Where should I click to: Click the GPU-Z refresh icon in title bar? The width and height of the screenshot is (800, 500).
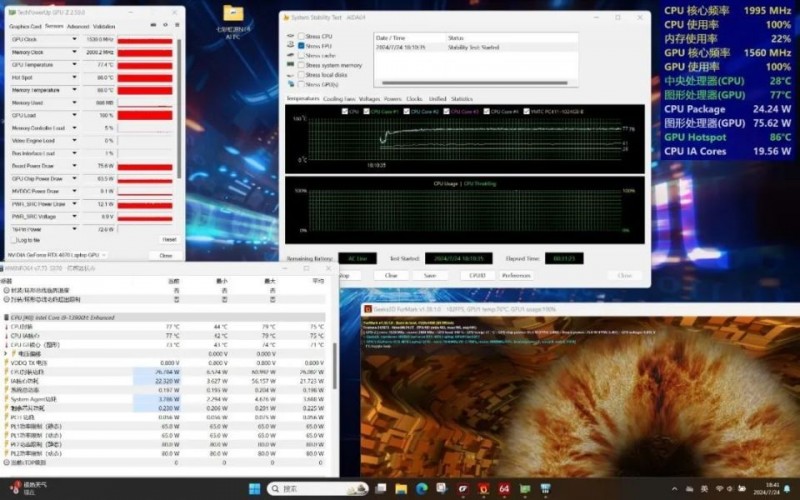[164, 26]
